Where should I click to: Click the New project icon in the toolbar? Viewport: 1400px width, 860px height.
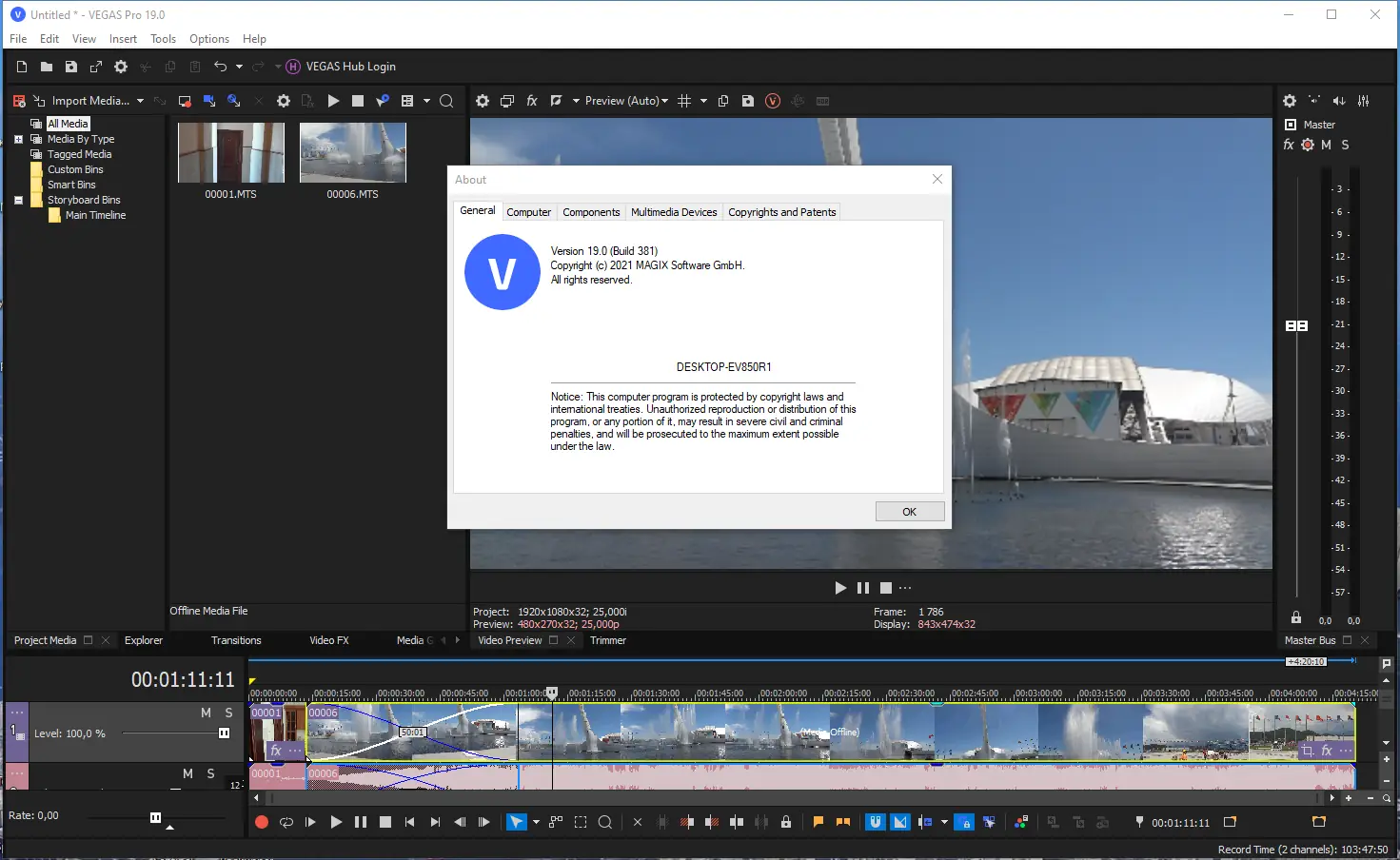[x=22, y=67]
